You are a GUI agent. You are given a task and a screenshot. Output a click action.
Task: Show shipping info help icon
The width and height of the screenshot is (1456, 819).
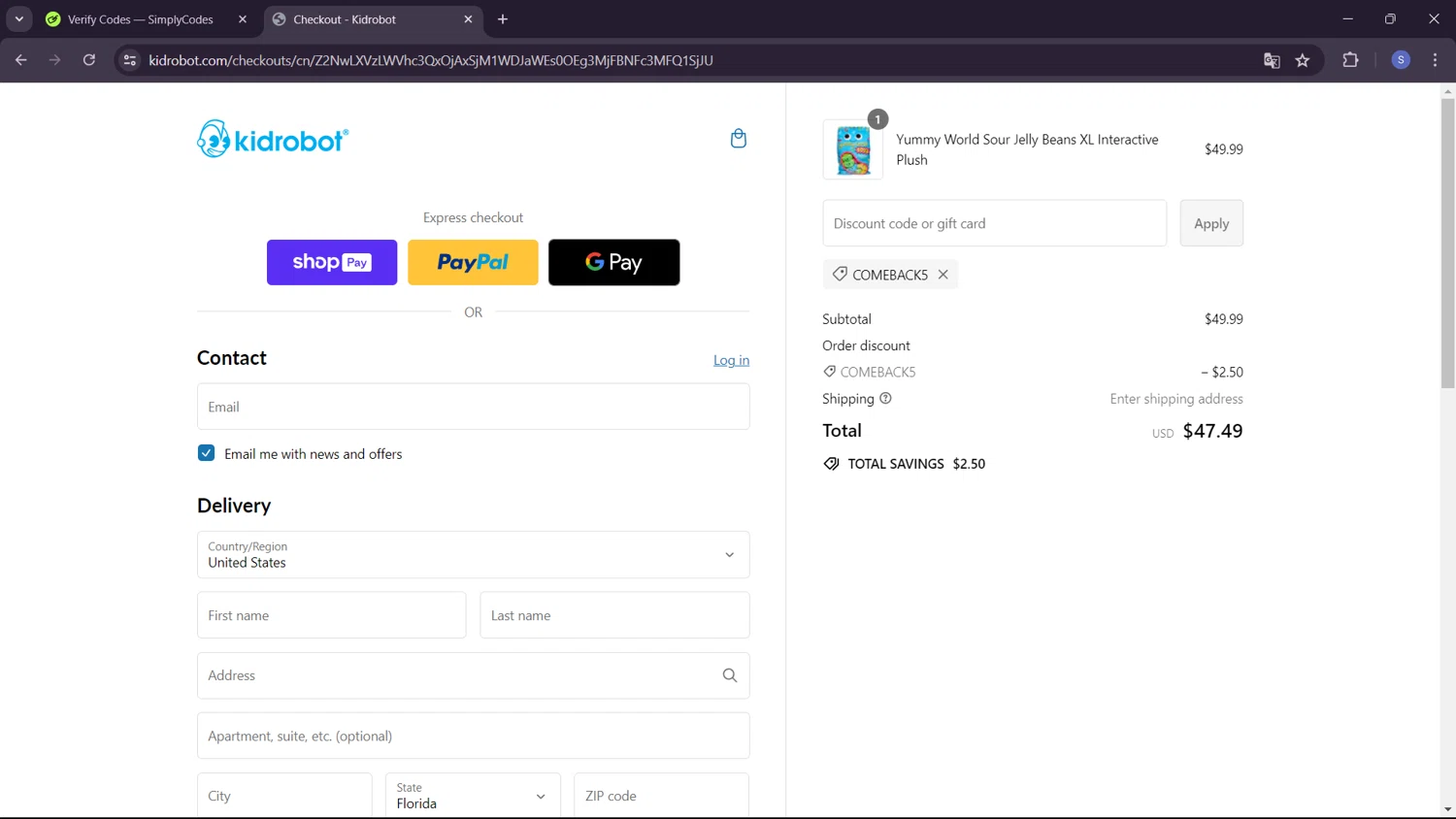pyautogui.click(x=885, y=399)
